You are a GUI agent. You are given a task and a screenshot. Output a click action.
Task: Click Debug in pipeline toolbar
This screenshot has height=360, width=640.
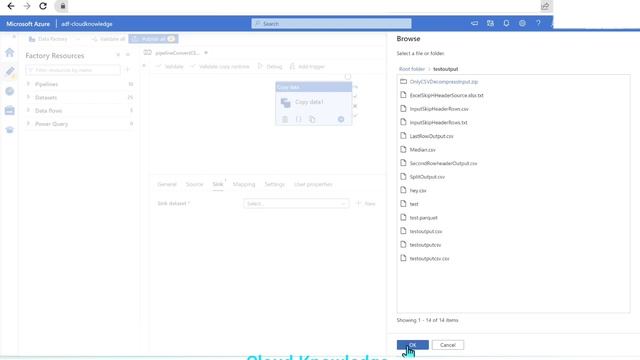point(270,67)
